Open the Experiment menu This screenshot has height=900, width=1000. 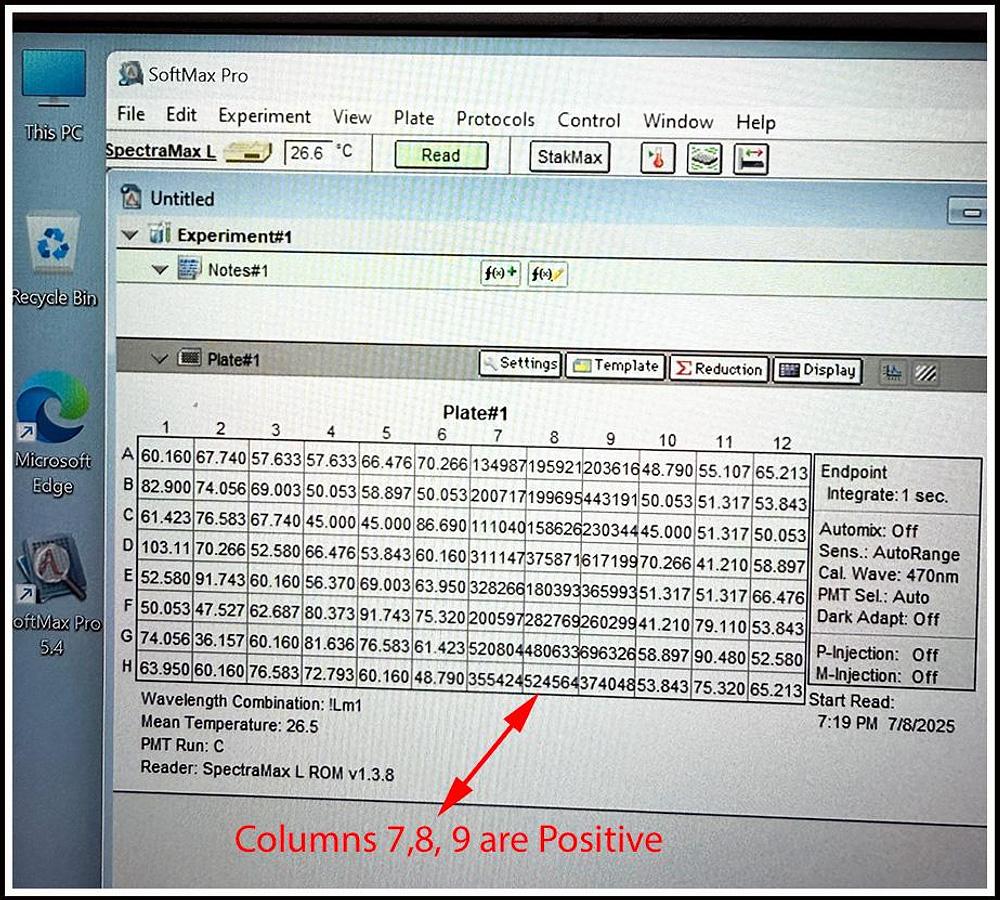point(264,116)
